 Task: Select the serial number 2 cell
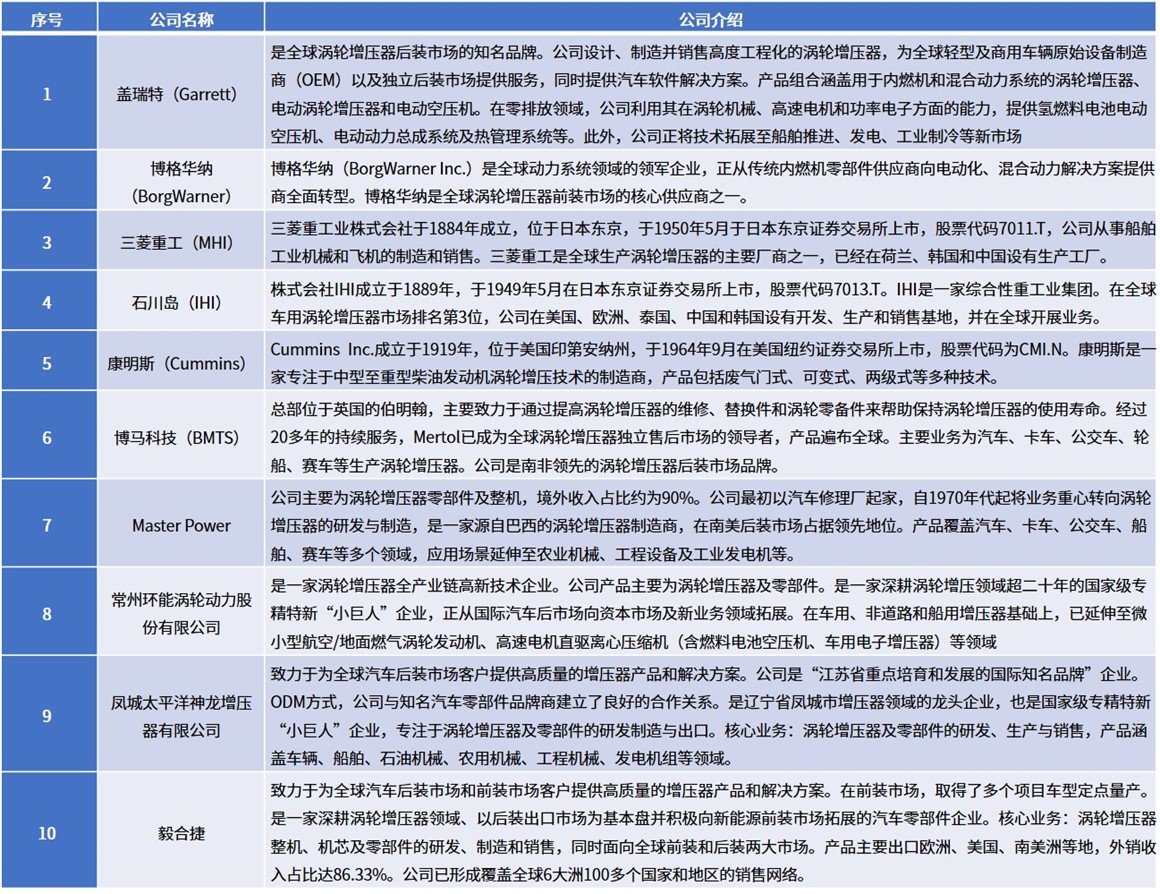click(x=49, y=181)
